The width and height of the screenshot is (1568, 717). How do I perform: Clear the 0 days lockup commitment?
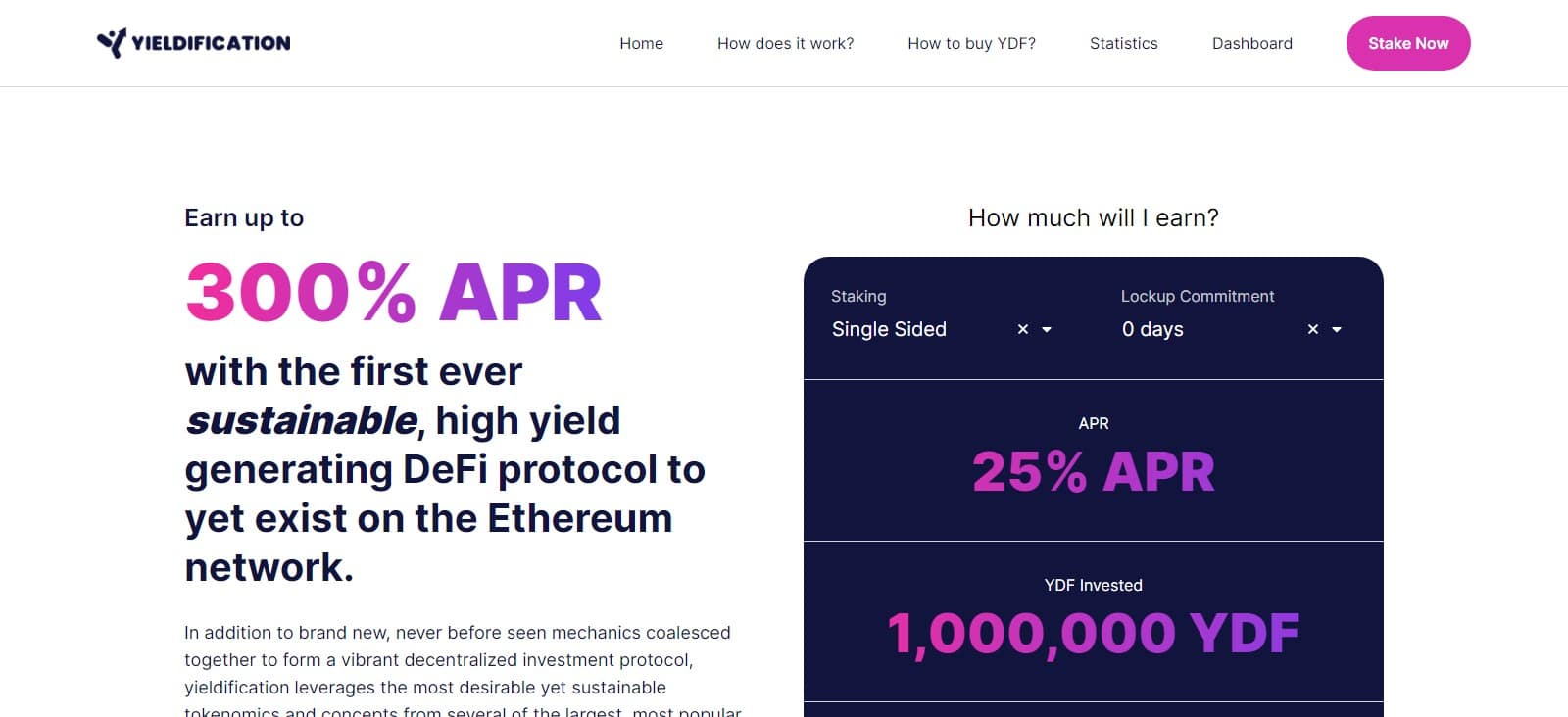(x=1311, y=329)
